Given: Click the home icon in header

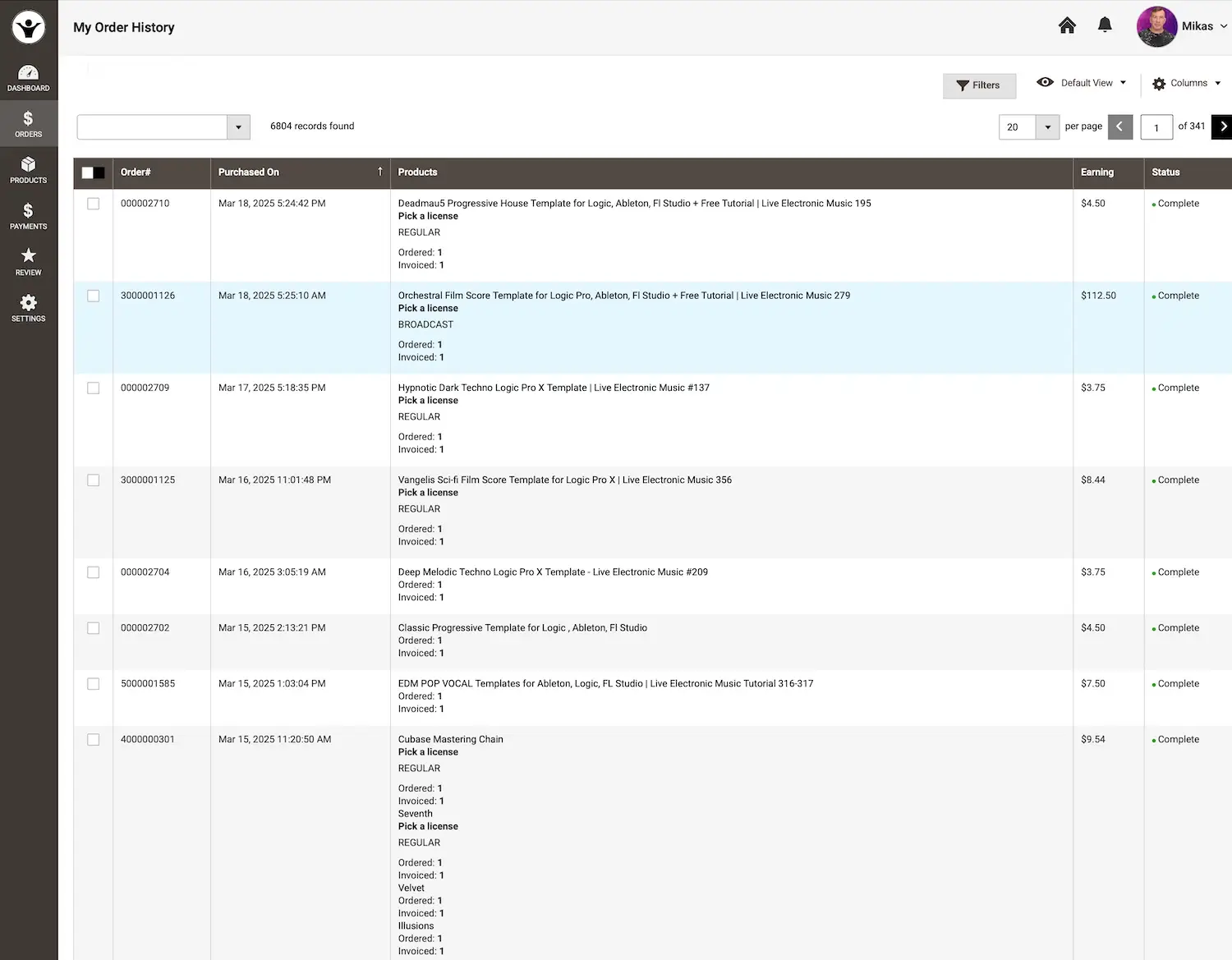Looking at the screenshot, I should [x=1067, y=25].
